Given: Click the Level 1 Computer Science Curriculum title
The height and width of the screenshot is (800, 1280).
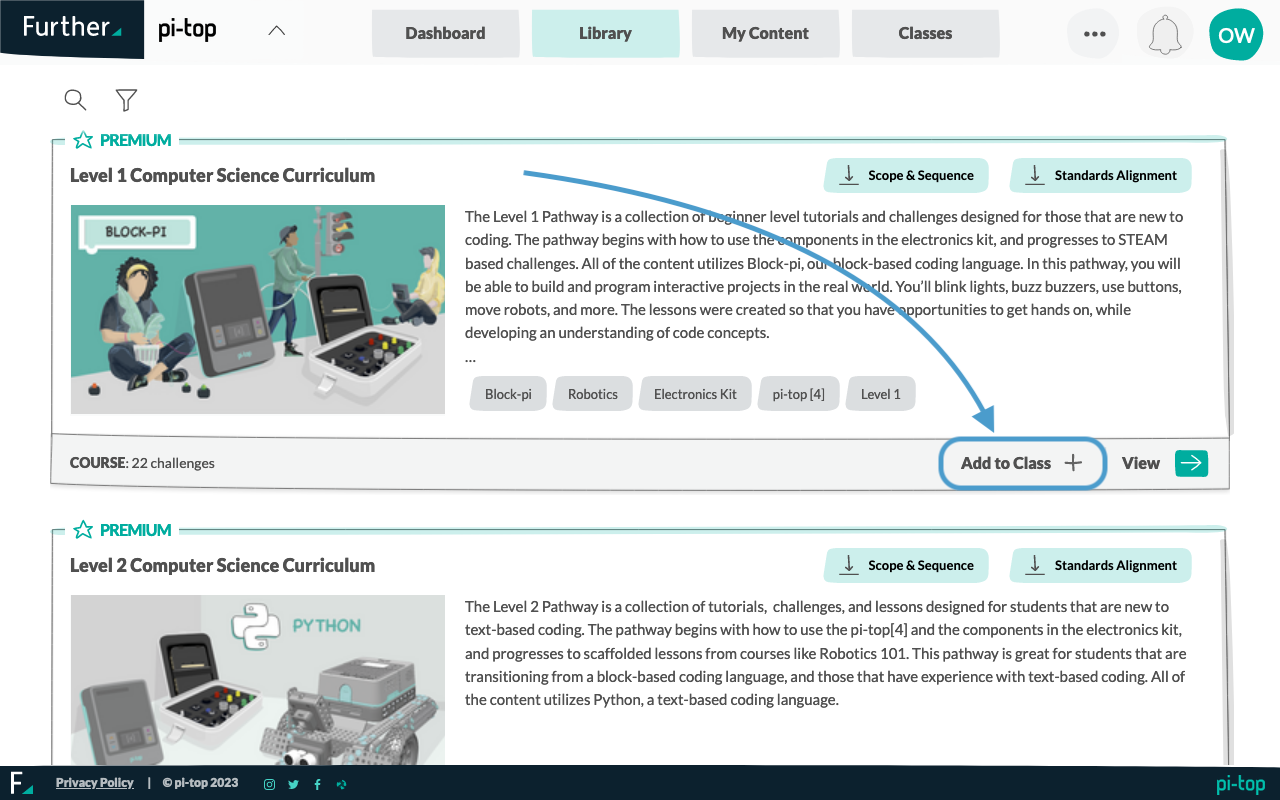Looking at the screenshot, I should (222, 175).
